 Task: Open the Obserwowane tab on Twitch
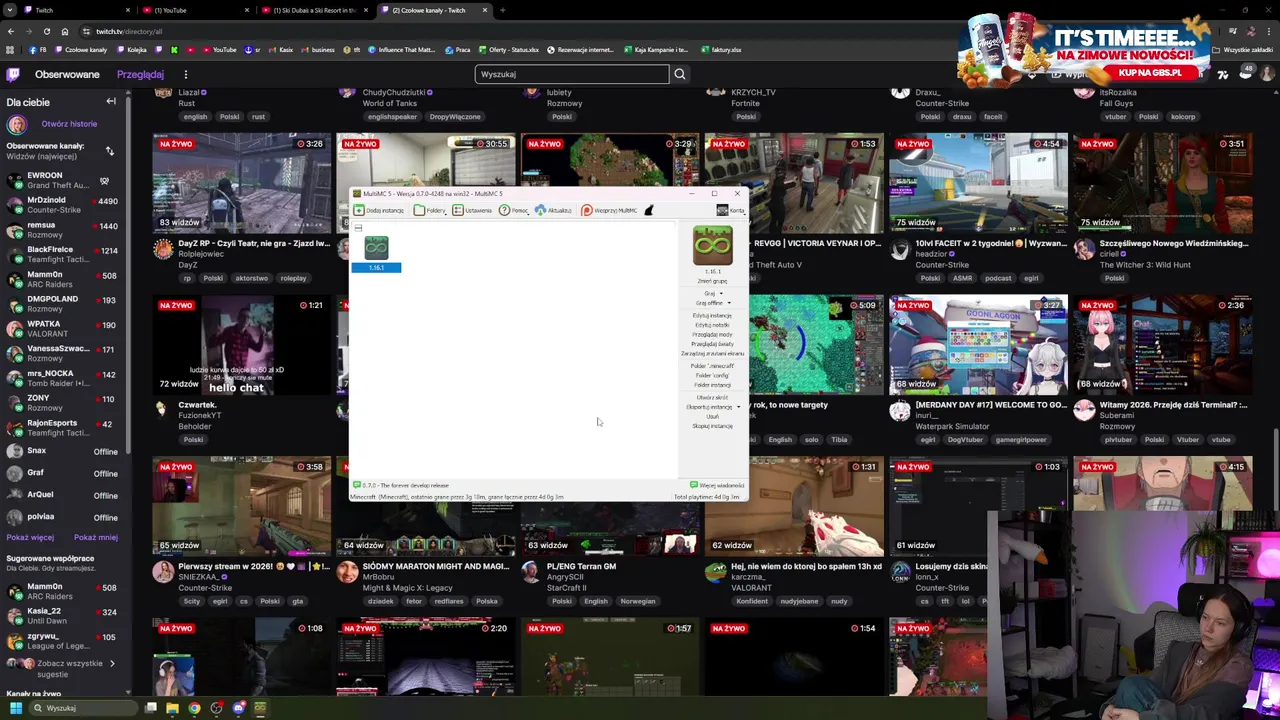click(67, 74)
